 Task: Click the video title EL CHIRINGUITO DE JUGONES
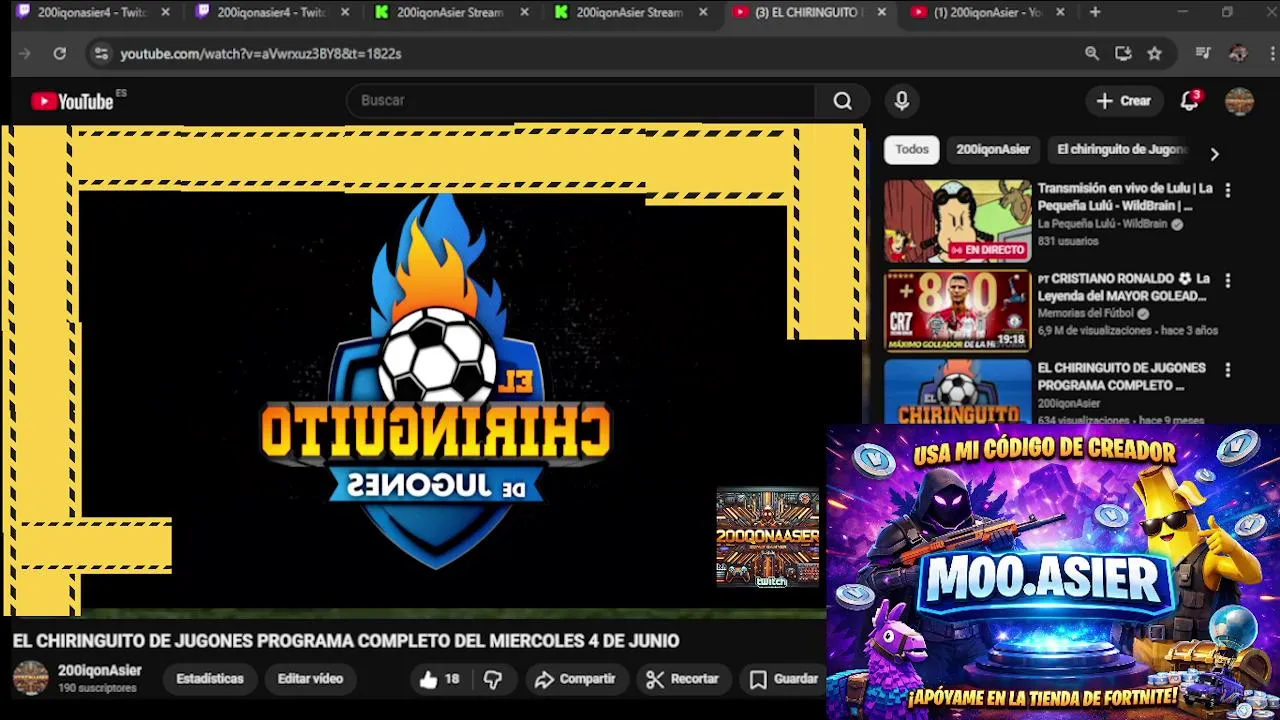click(346, 641)
